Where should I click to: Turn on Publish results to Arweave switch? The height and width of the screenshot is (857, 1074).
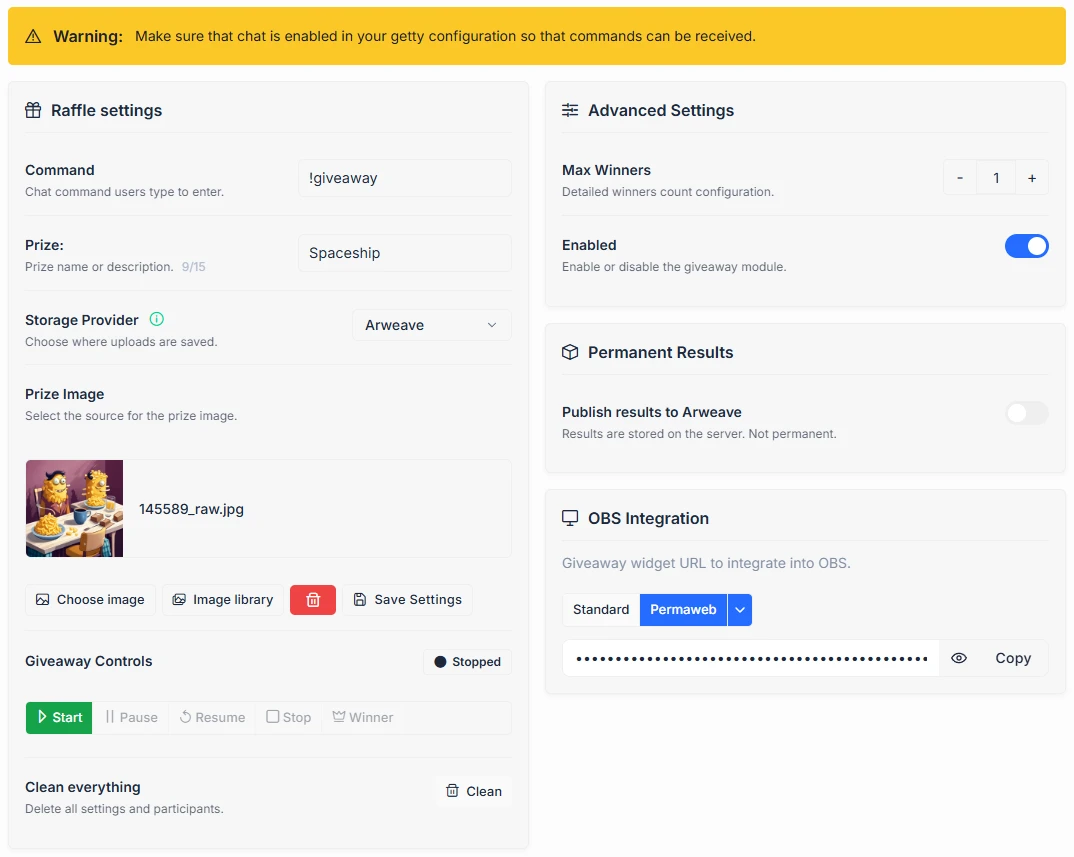point(1026,413)
